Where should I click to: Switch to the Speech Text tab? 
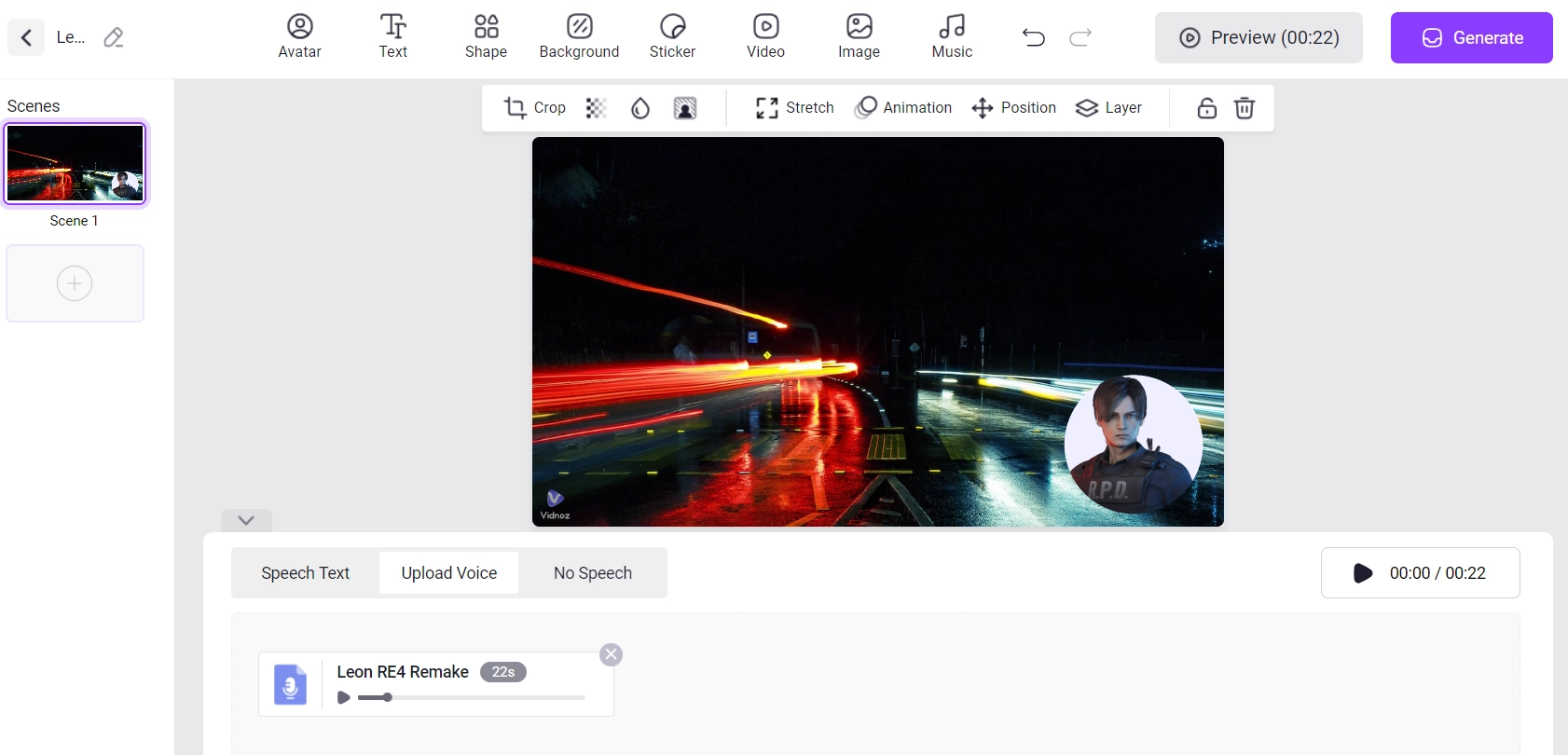click(305, 573)
